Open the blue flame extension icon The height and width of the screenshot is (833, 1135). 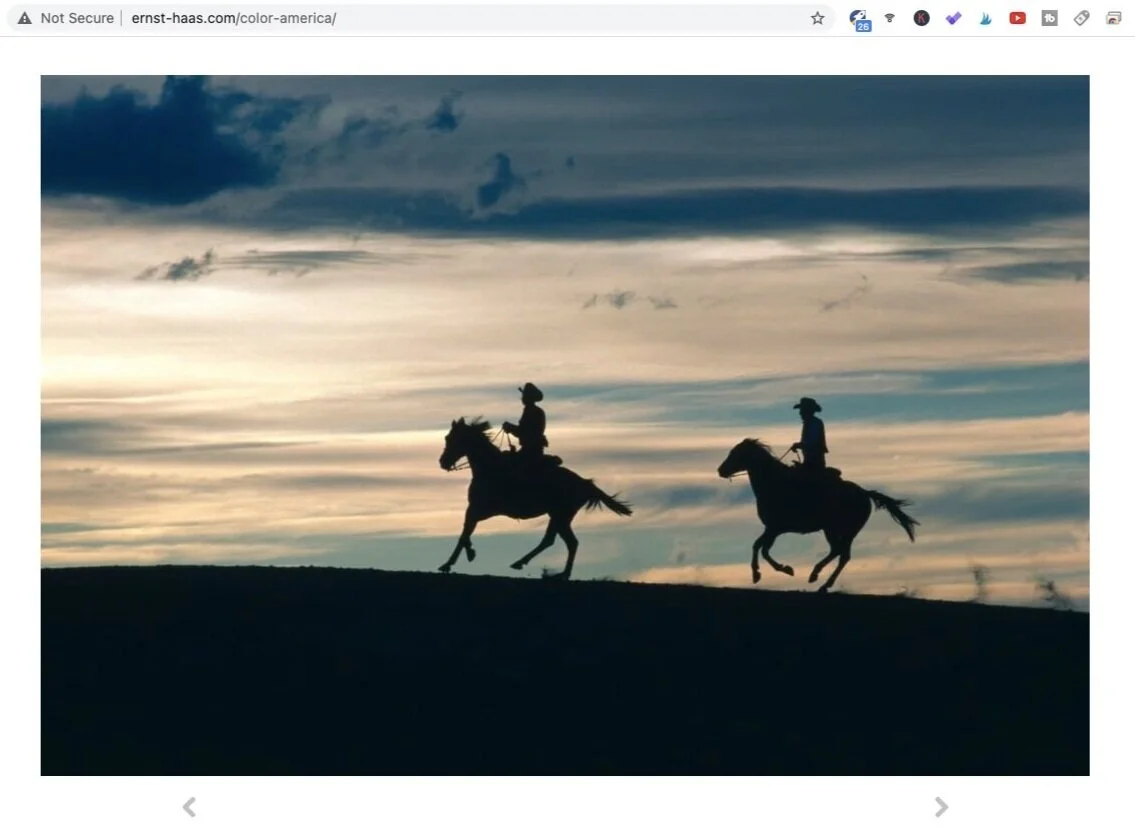[x=985, y=18]
